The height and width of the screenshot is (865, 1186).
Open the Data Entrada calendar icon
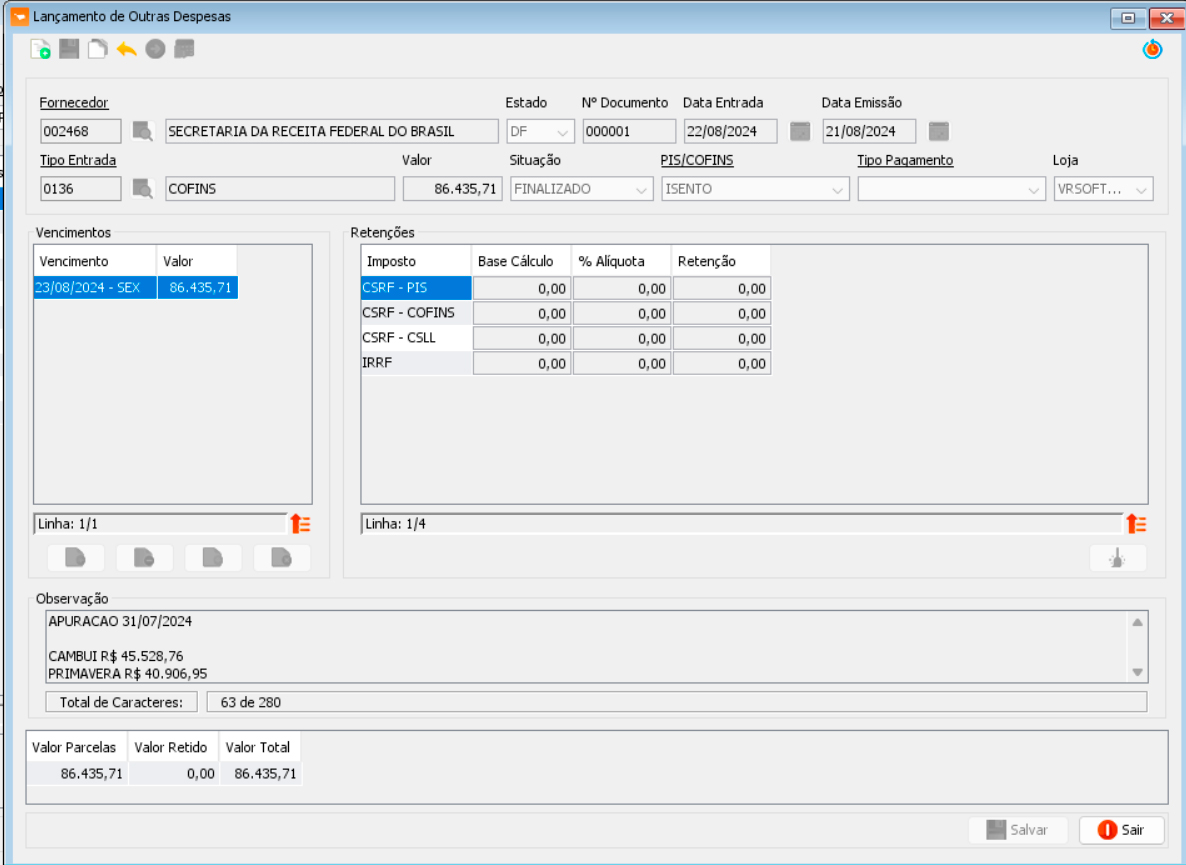pyautogui.click(x=799, y=131)
